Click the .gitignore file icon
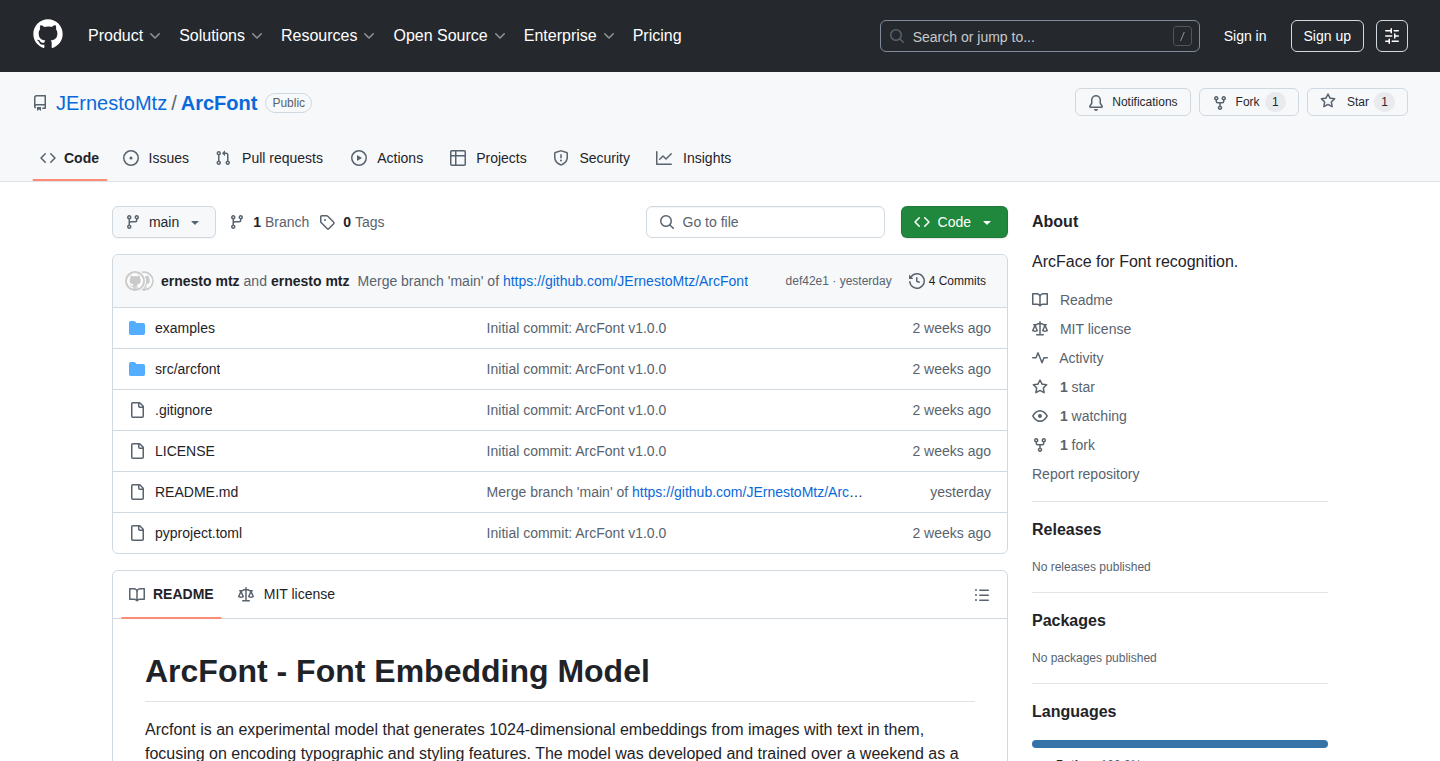The image size is (1440, 761). pos(137,410)
